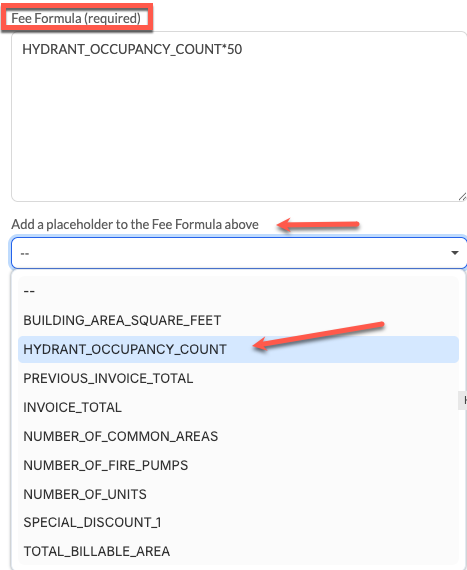Image resolution: width=467 pixels, height=570 pixels.
Task: Choose BUILDING_AREA_SQUARE_FEET placeholder option
Action: point(238,320)
